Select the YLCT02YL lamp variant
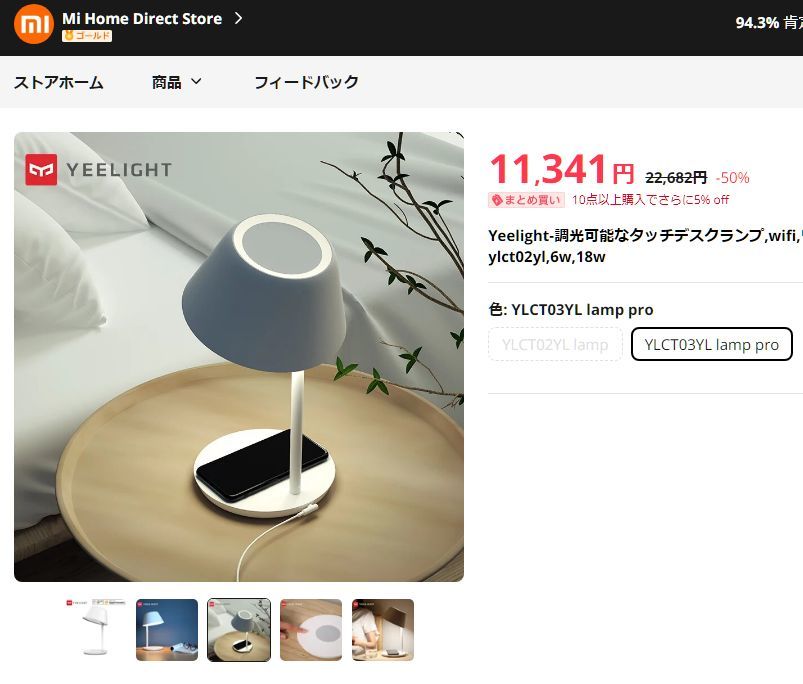Image resolution: width=803 pixels, height=684 pixels. point(555,344)
